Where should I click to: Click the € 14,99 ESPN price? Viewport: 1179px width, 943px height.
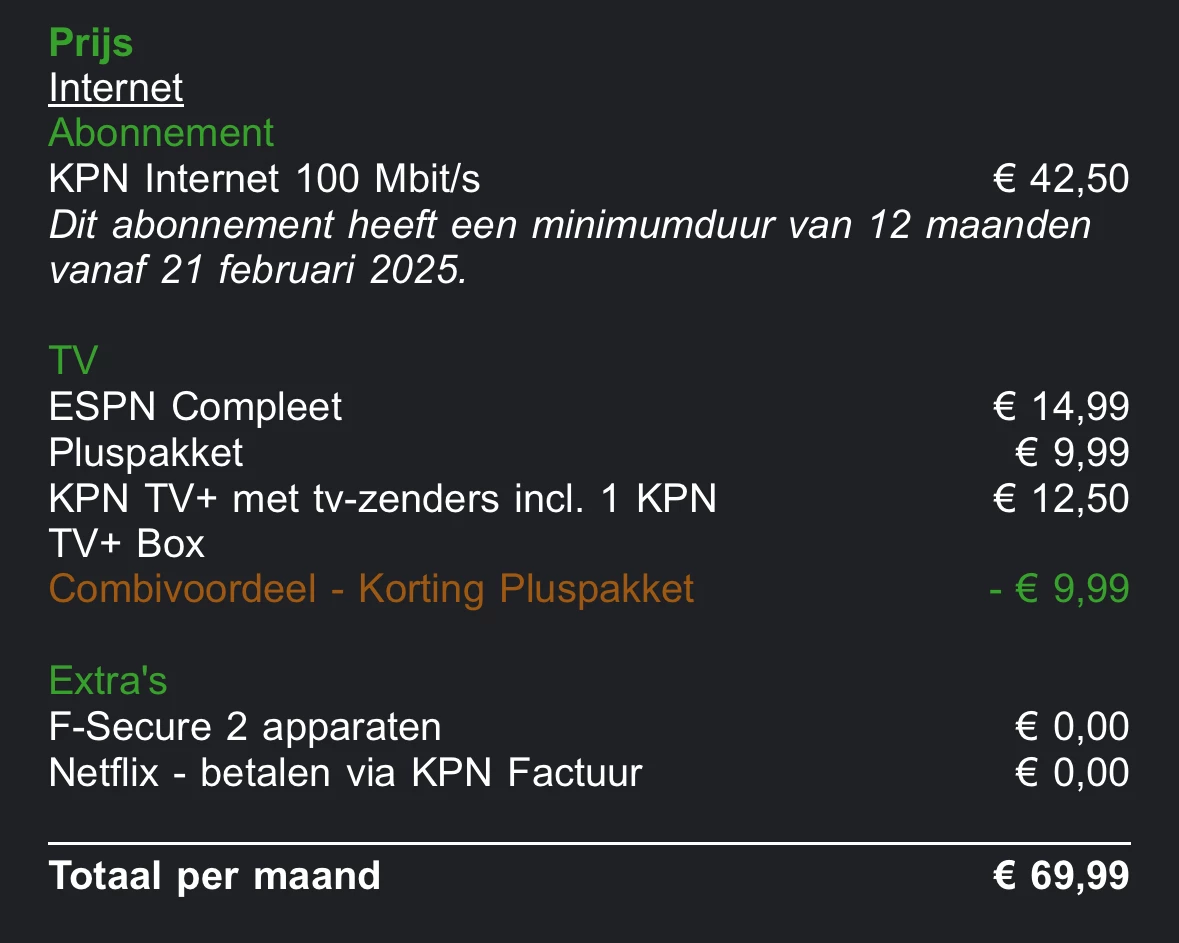(1061, 406)
